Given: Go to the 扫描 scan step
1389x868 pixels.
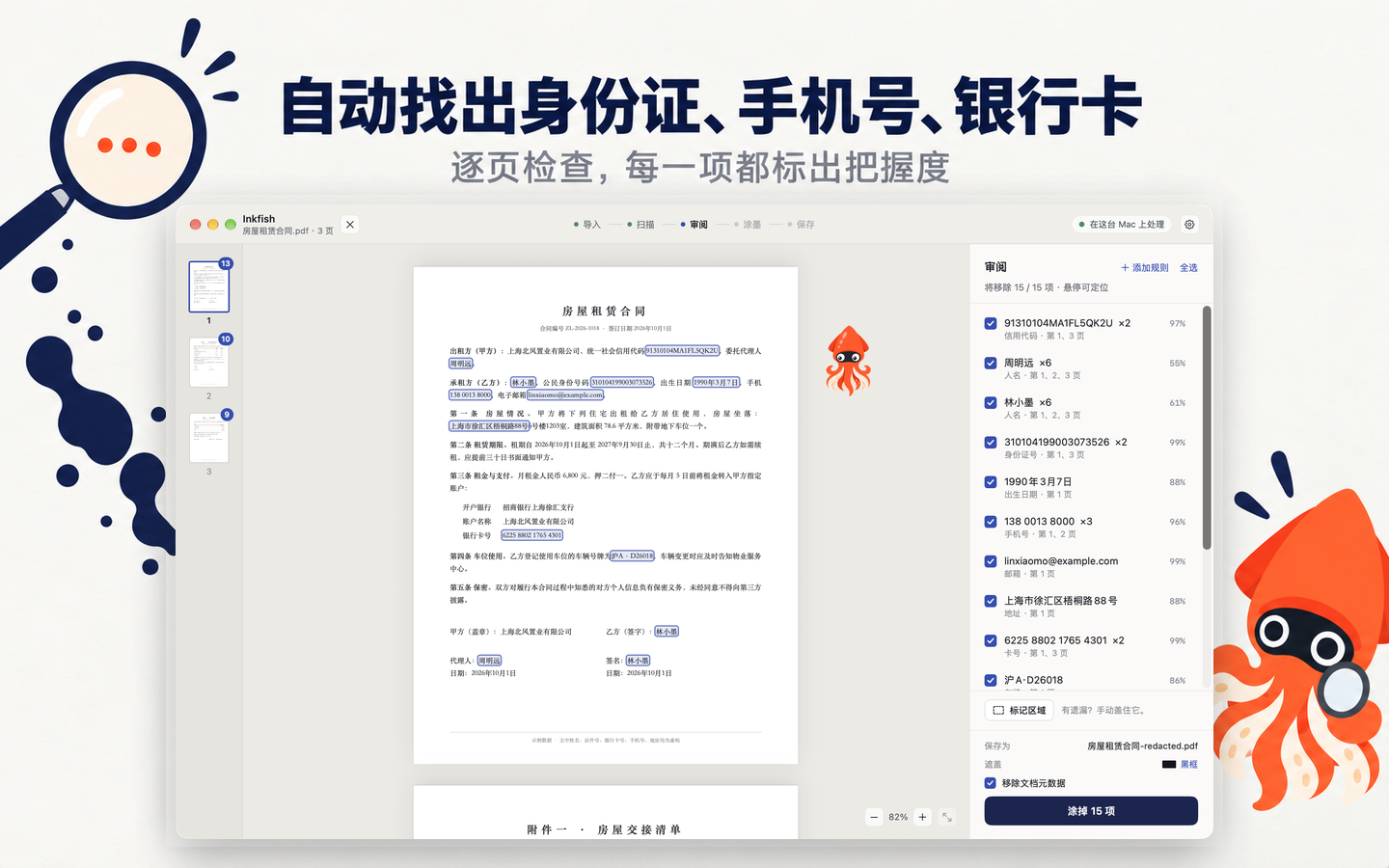Looking at the screenshot, I should pos(641,225).
